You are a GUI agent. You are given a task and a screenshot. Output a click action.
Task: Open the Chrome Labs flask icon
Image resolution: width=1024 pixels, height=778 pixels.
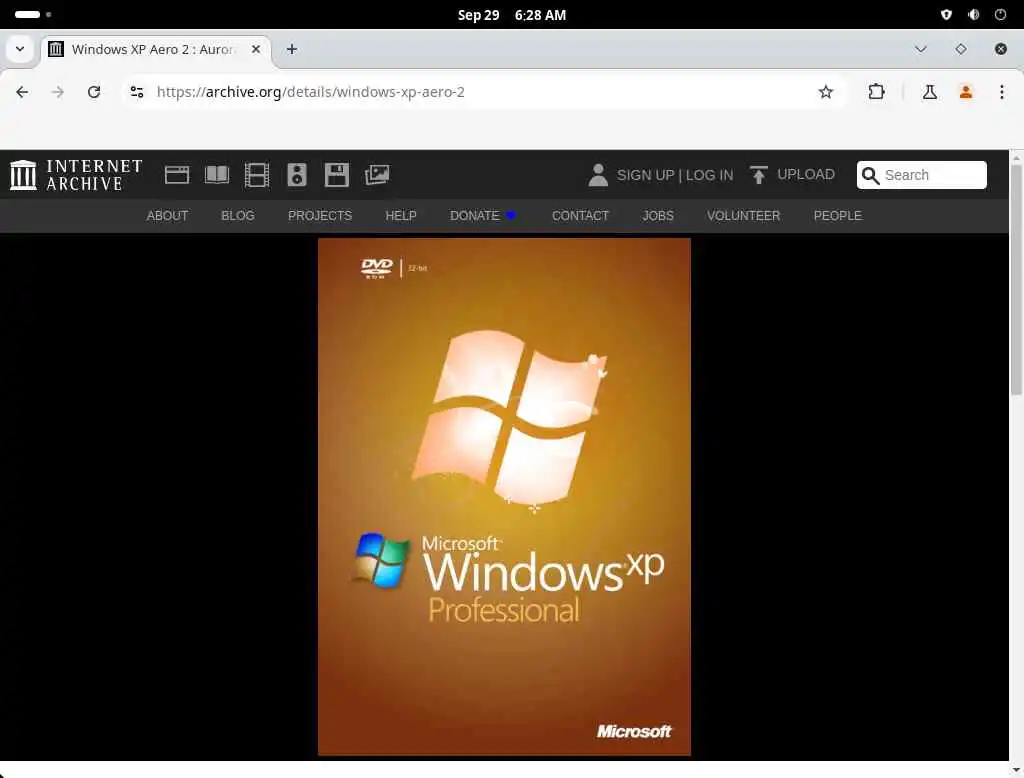(x=929, y=92)
